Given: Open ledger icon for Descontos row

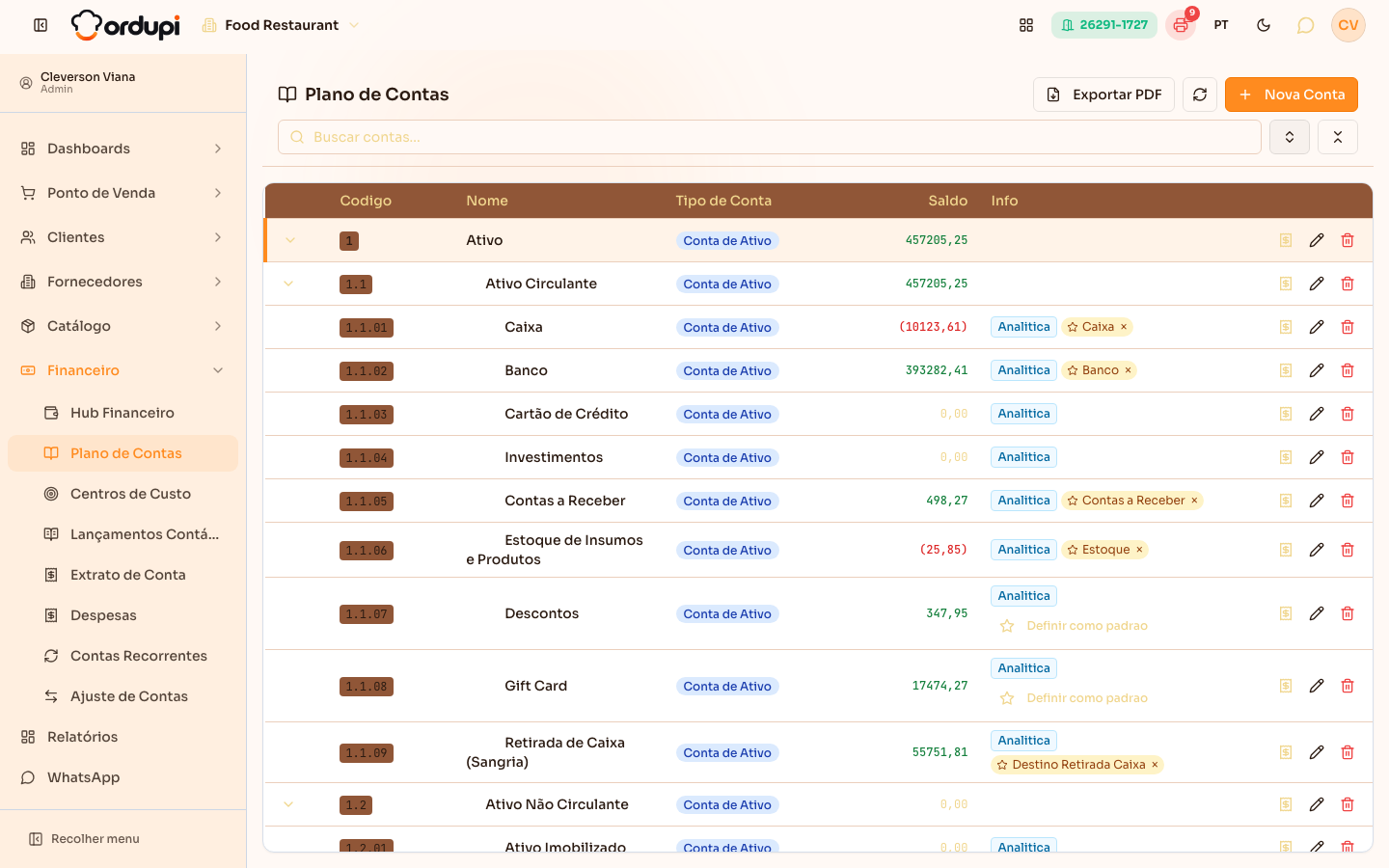Looking at the screenshot, I should point(1286,613).
